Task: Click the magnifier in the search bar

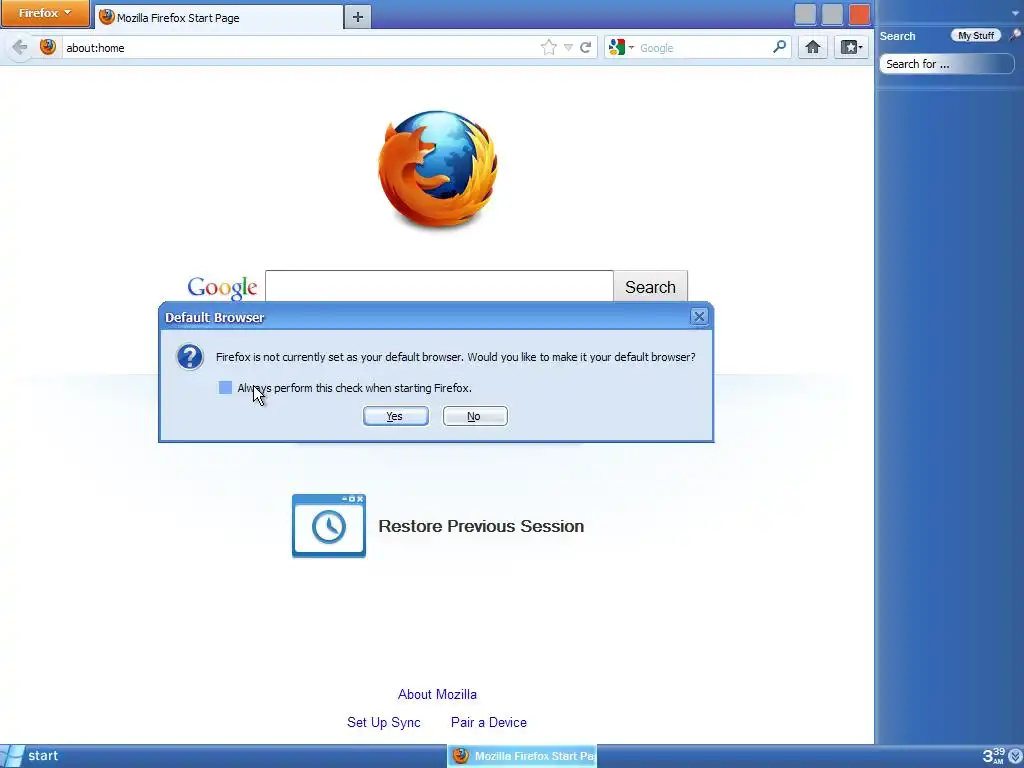Action: click(x=780, y=46)
